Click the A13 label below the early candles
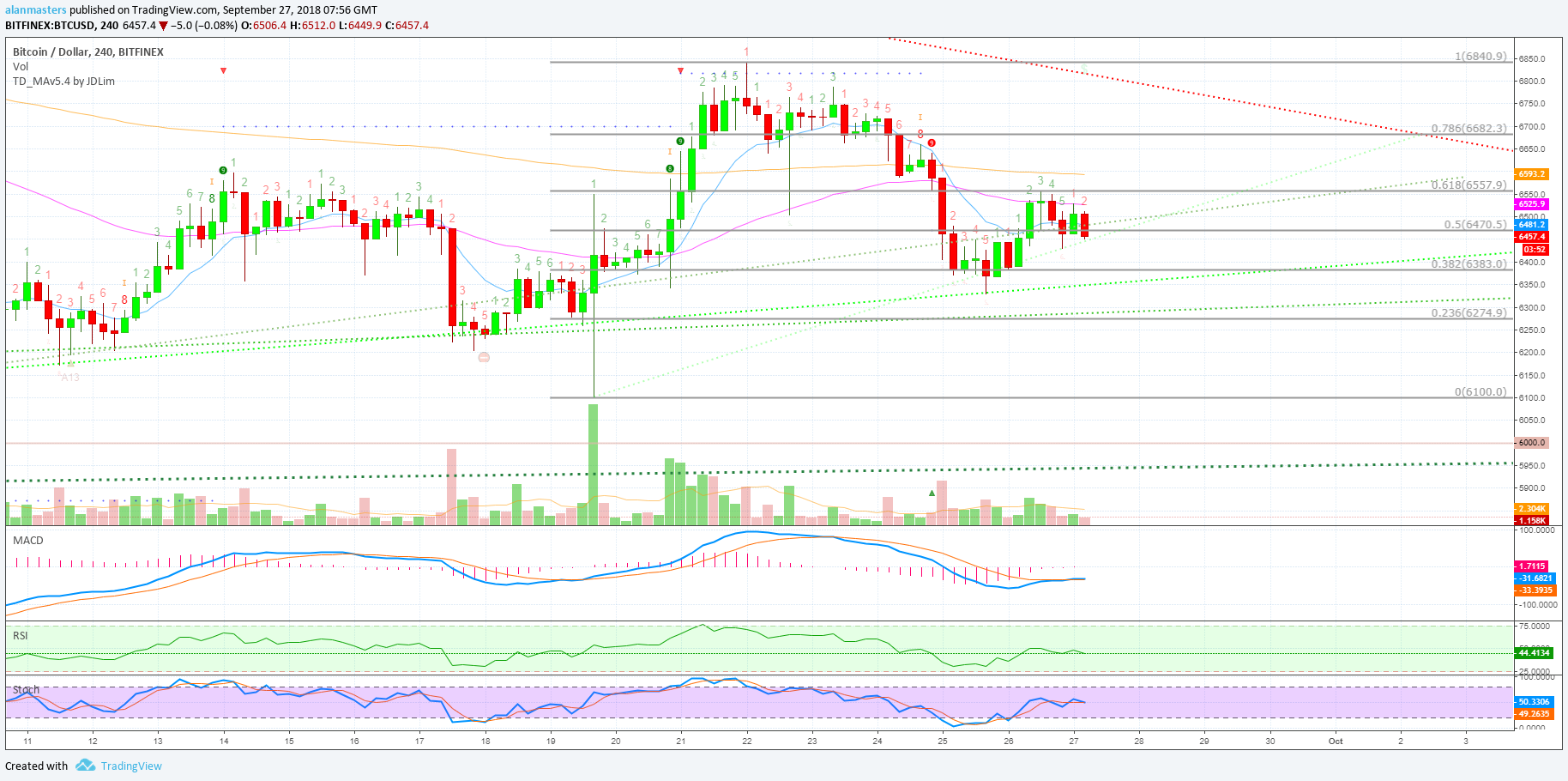 coord(70,378)
